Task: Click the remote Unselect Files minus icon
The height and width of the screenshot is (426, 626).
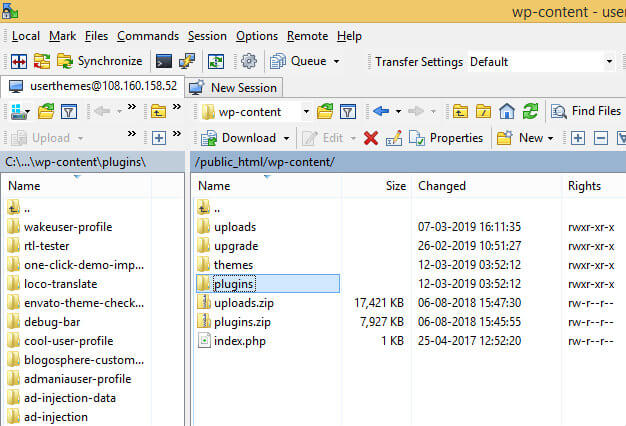Action: coord(601,138)
